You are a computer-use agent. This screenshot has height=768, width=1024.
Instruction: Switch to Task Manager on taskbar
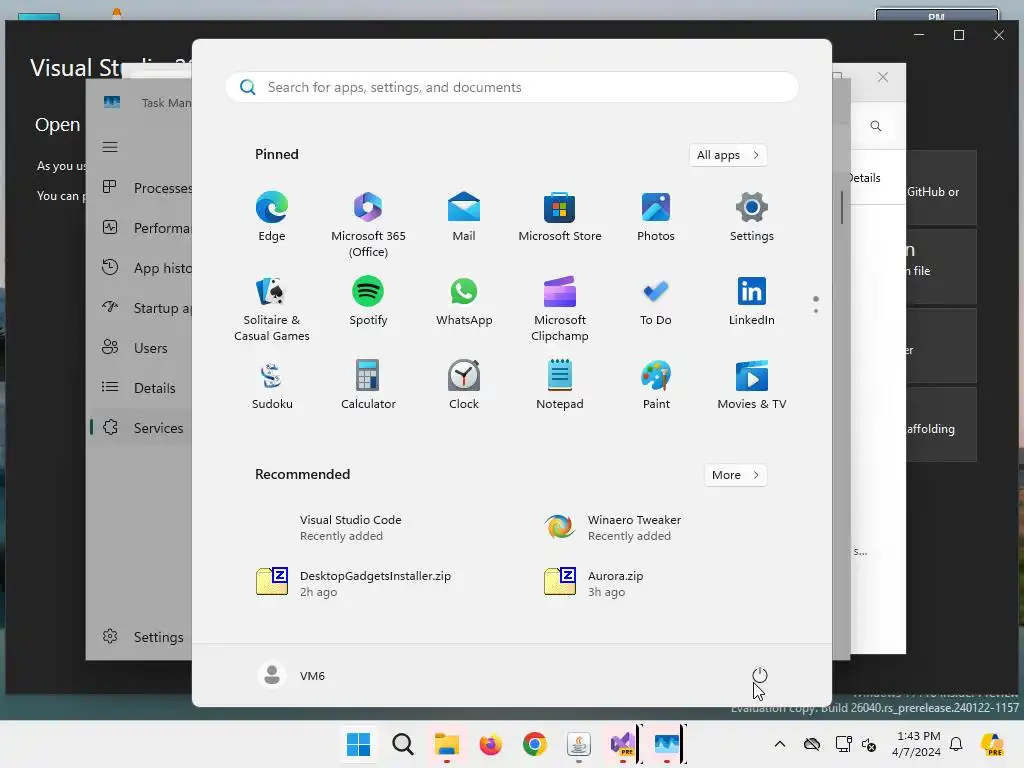pyautogui.click(x=666, y=744)
